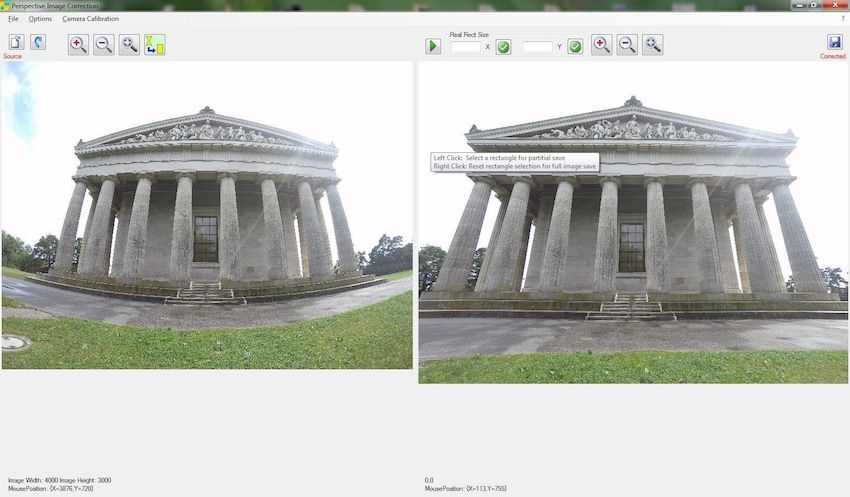The width and height of the screenshot is (850, 497).
Task: Fit source image to window
Action: pos(129,44)
